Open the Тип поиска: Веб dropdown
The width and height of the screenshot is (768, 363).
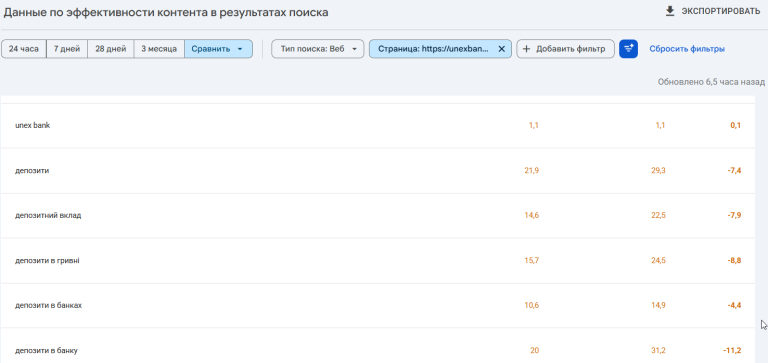(318, 49)
